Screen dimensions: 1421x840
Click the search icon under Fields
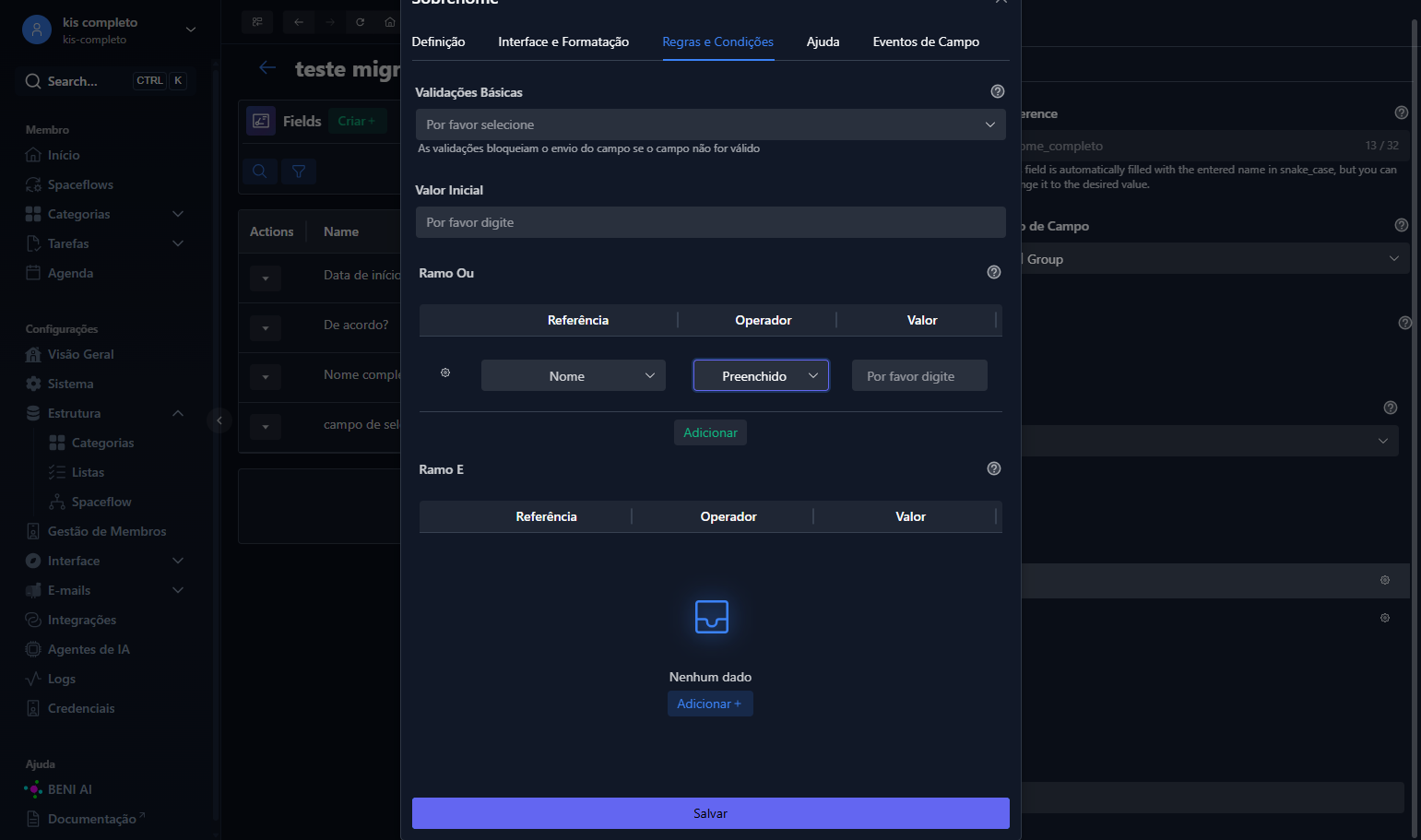click(260, 171)
